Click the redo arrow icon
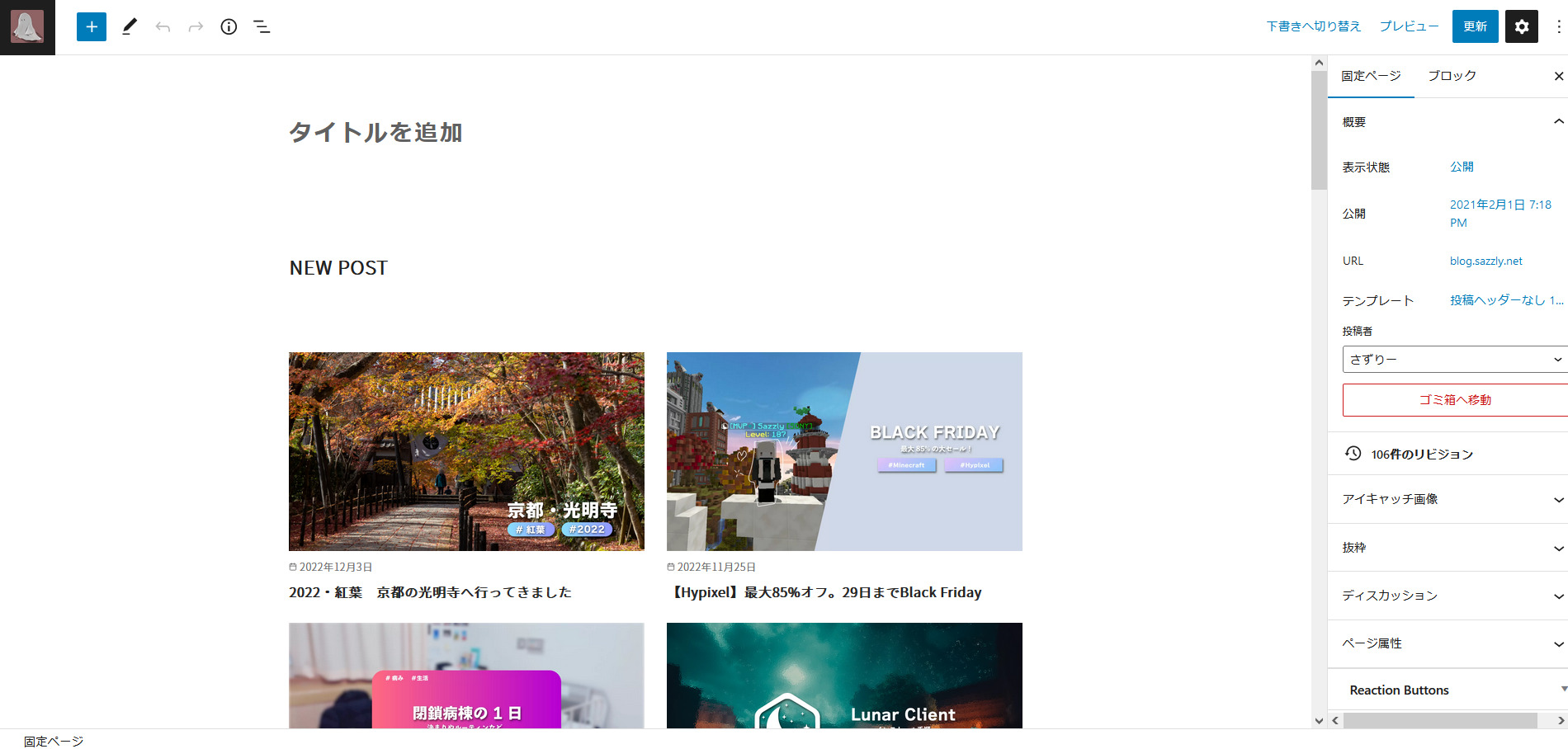The width and height of the screenshot is (1568, 749). point(196,27)
